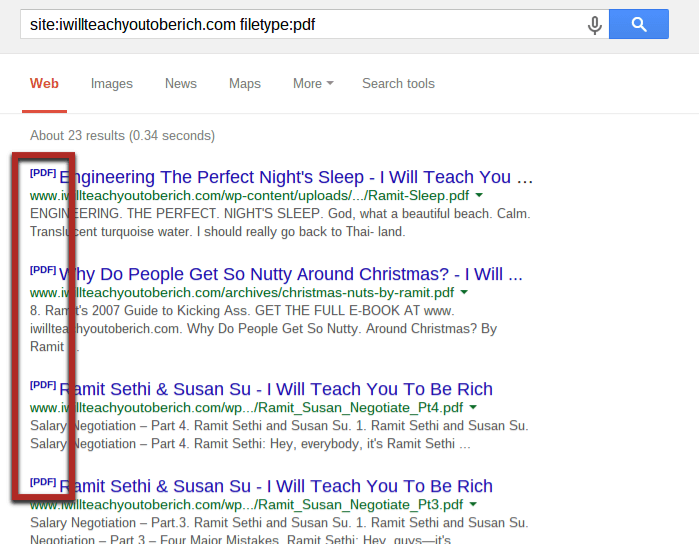Click the About 23 results count text
The width and height of the screenshot is (699, 544).
(x=122, y=136)
